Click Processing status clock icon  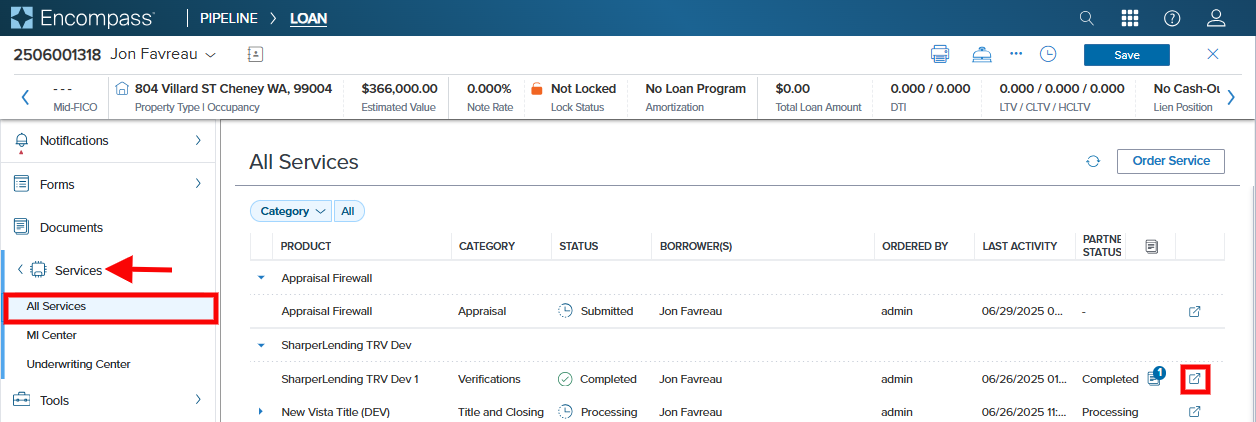[565, 411]
